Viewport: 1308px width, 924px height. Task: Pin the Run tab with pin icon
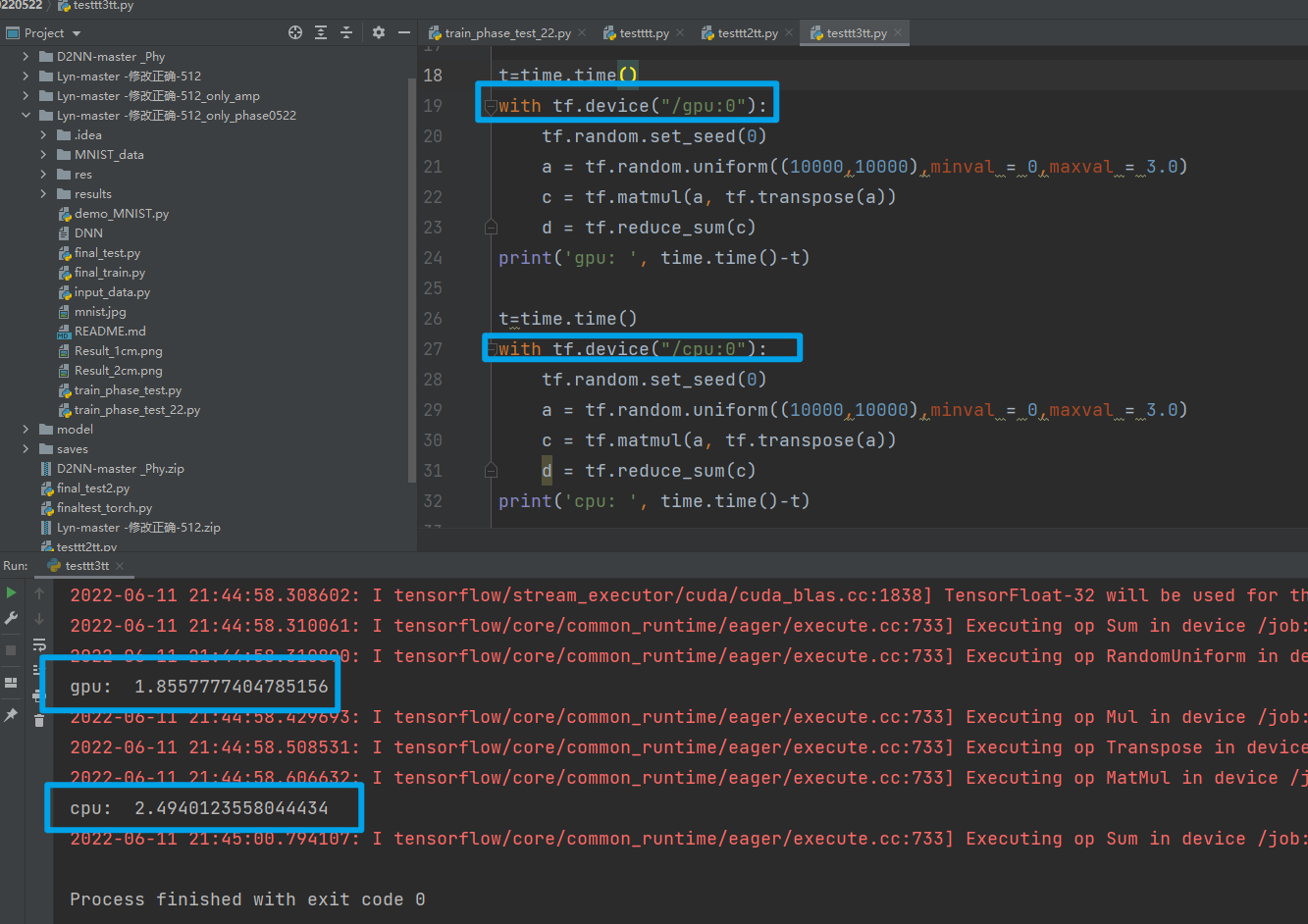click(x=11, y=715)
